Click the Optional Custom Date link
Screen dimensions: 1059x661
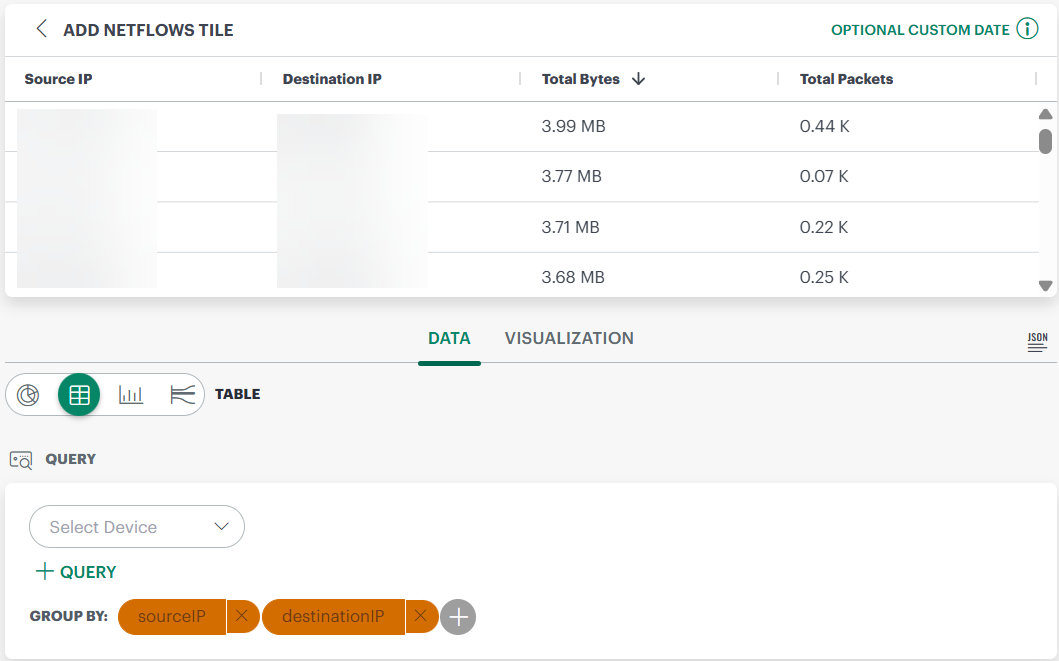tap(920, 30)
